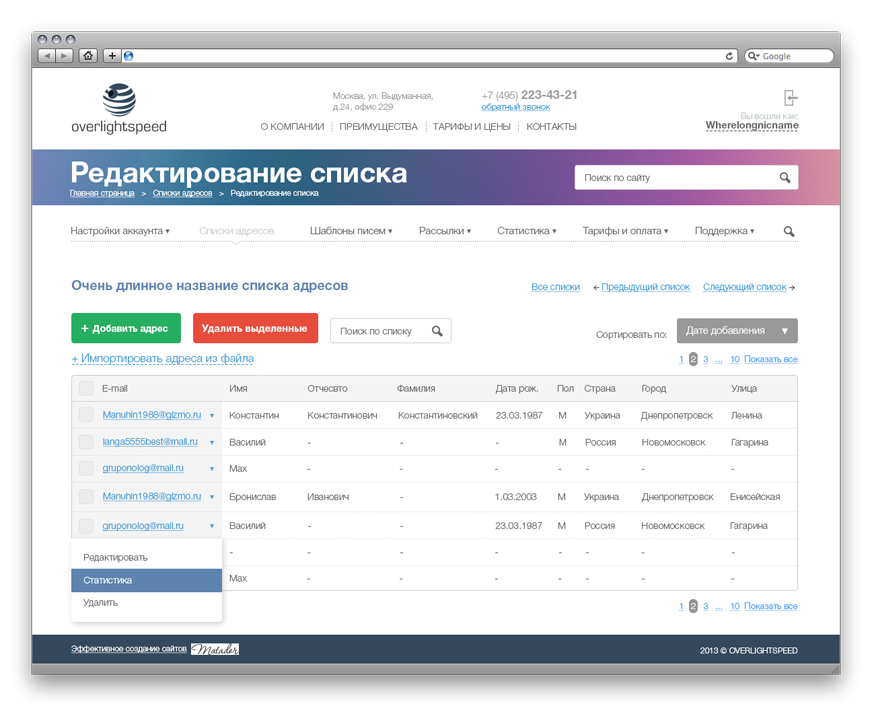Click Главная страница breadcrumb
The height and width of the screenshot is (706, 872).
102,193
